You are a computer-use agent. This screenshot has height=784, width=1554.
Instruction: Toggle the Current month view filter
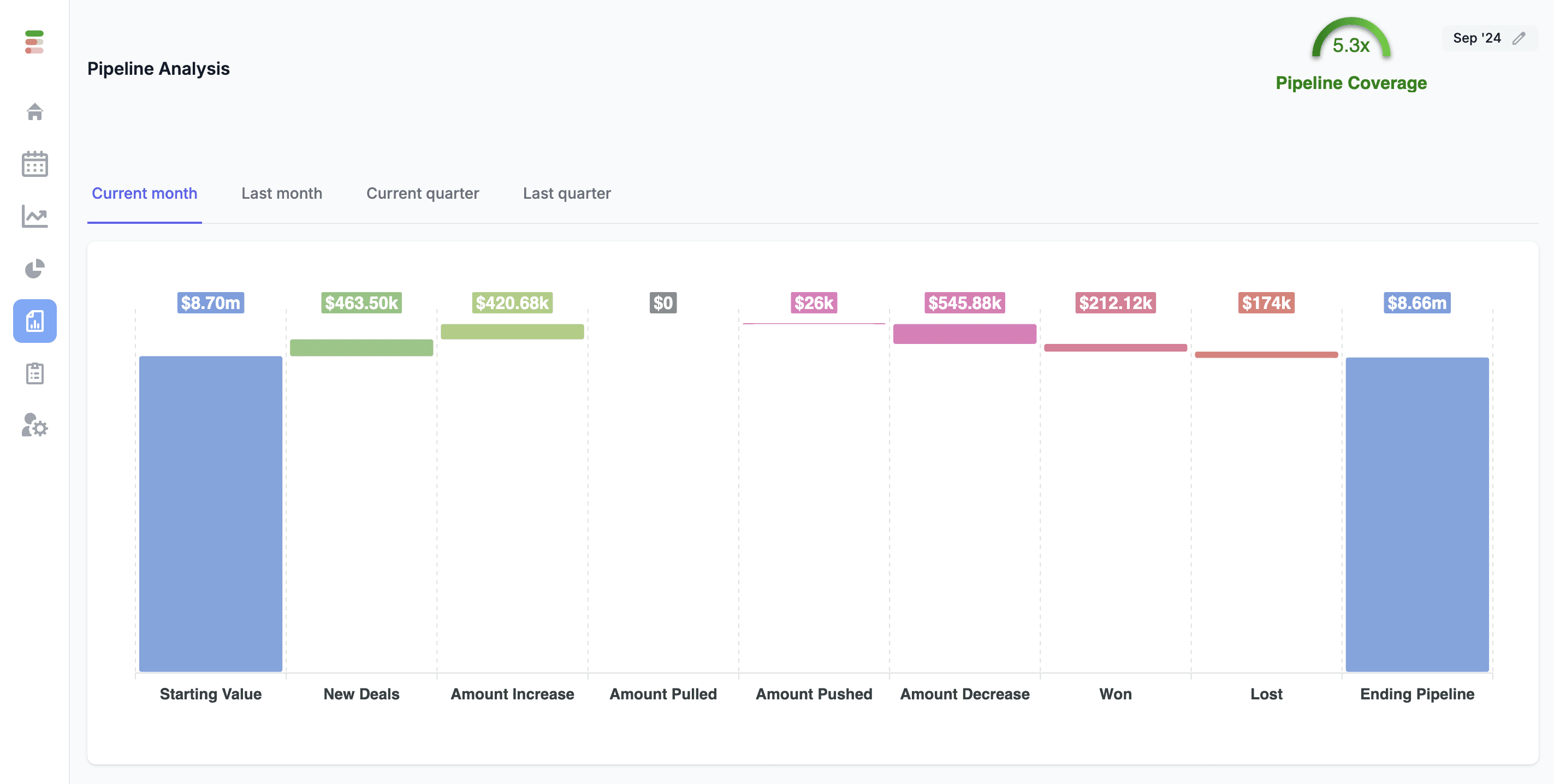point(145,193)
